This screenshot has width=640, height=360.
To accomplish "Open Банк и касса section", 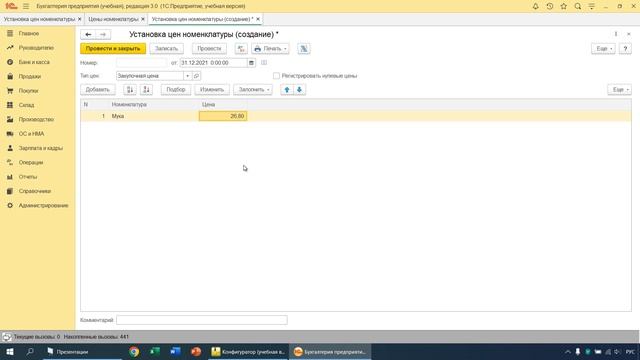I will click(x=34, y=62).
